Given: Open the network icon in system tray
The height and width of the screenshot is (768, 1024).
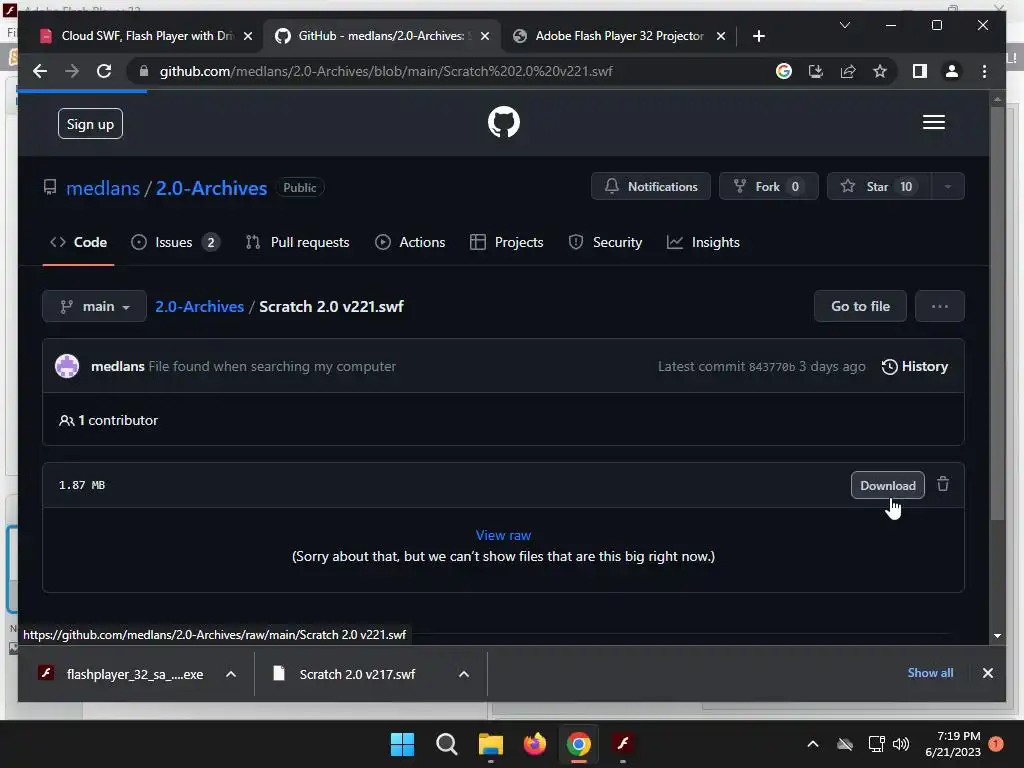Looking at the screenshot, I should (x=876, y=744).
